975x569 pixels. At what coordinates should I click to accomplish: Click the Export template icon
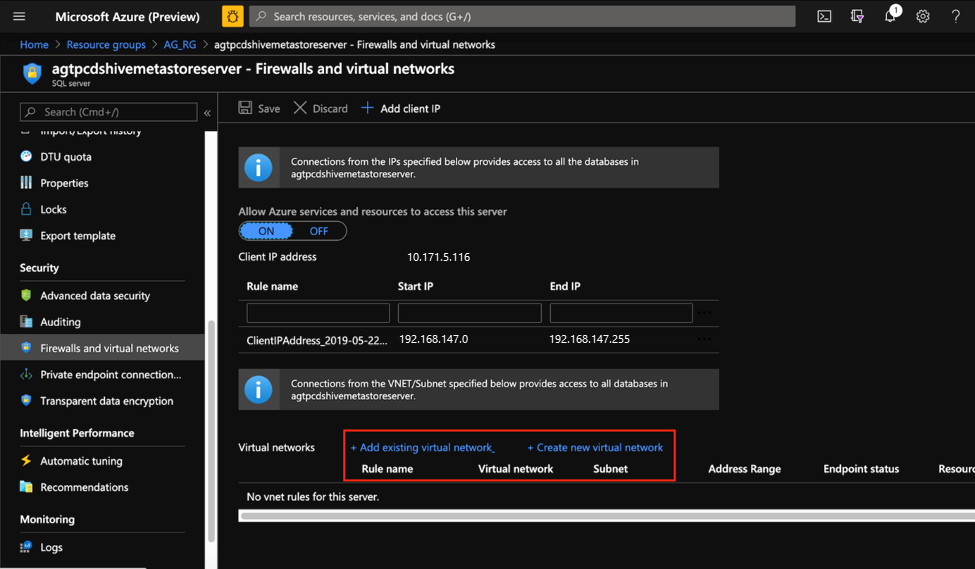pyautogui.click(x=26, y=235)
